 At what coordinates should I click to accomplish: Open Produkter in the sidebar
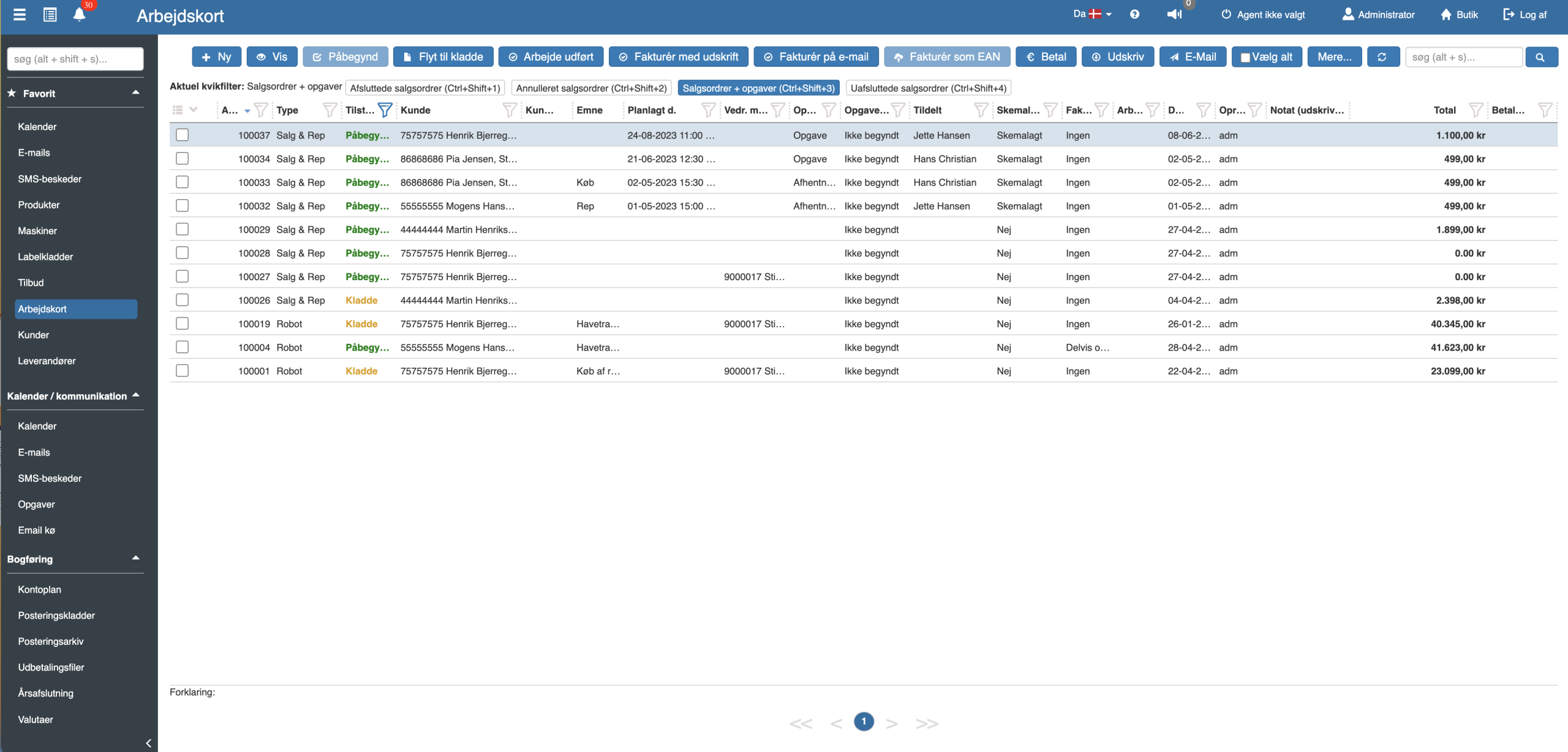pos(39,205)
